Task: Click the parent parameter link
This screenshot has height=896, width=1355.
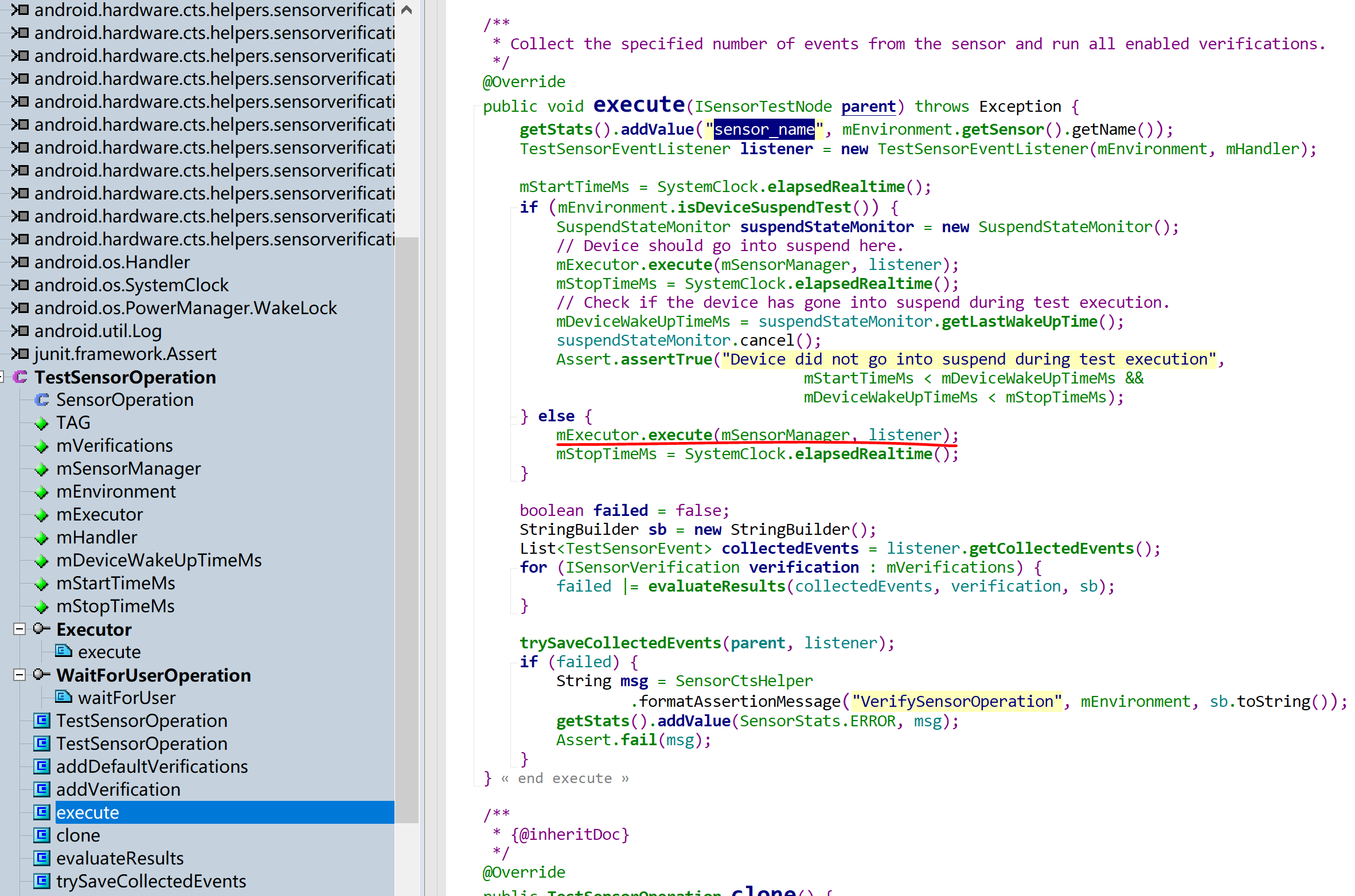Action: point(868,107)
